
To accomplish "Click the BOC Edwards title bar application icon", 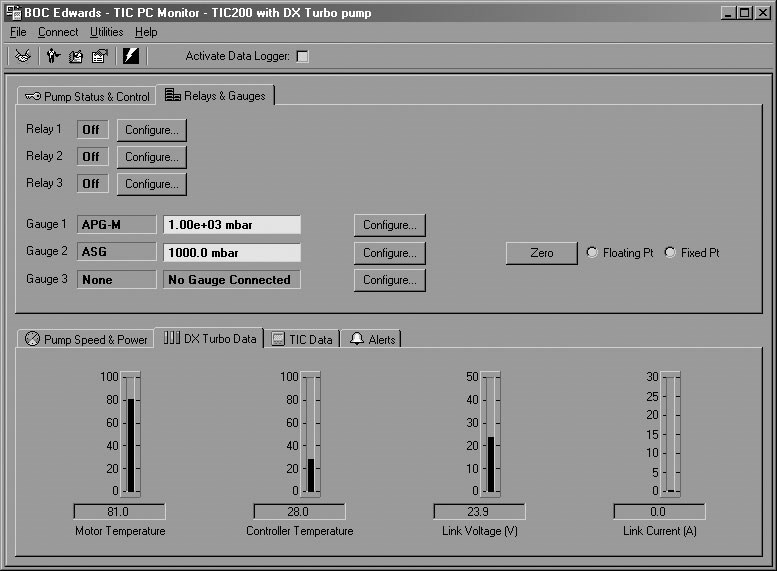I will pos(13,12).
